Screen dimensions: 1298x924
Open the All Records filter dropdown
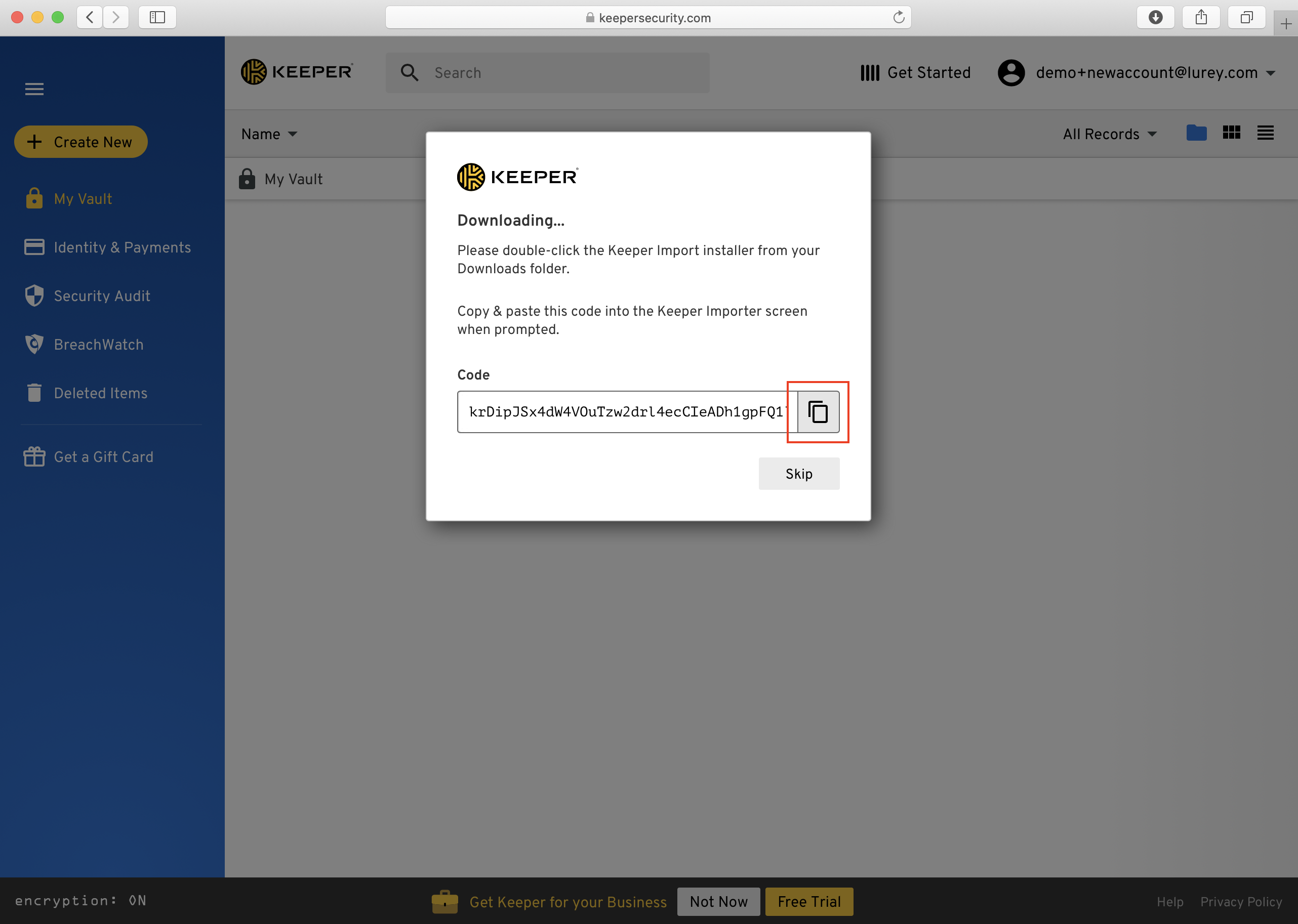point(1110,134)
